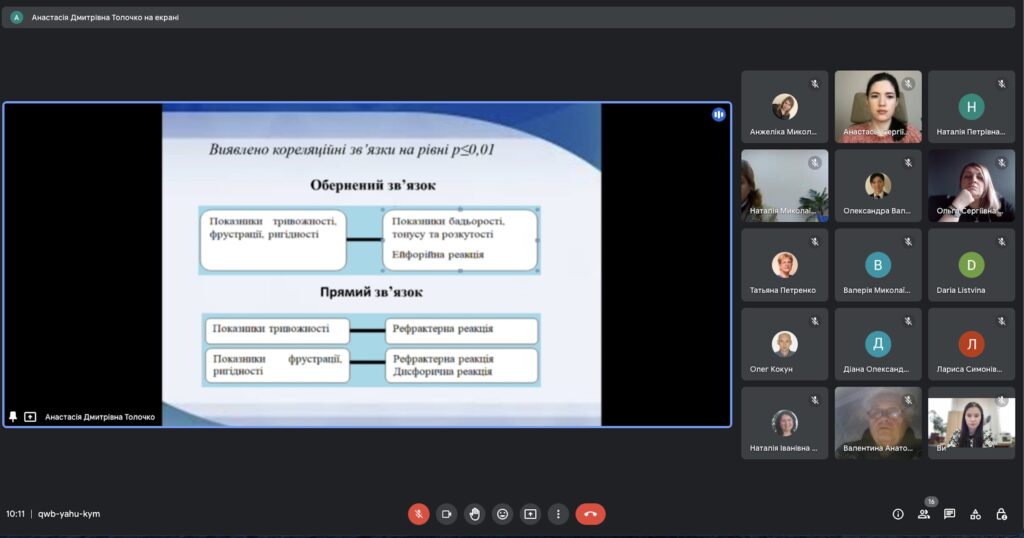
Task: Open the Activities panel
Action: [976, 514]
